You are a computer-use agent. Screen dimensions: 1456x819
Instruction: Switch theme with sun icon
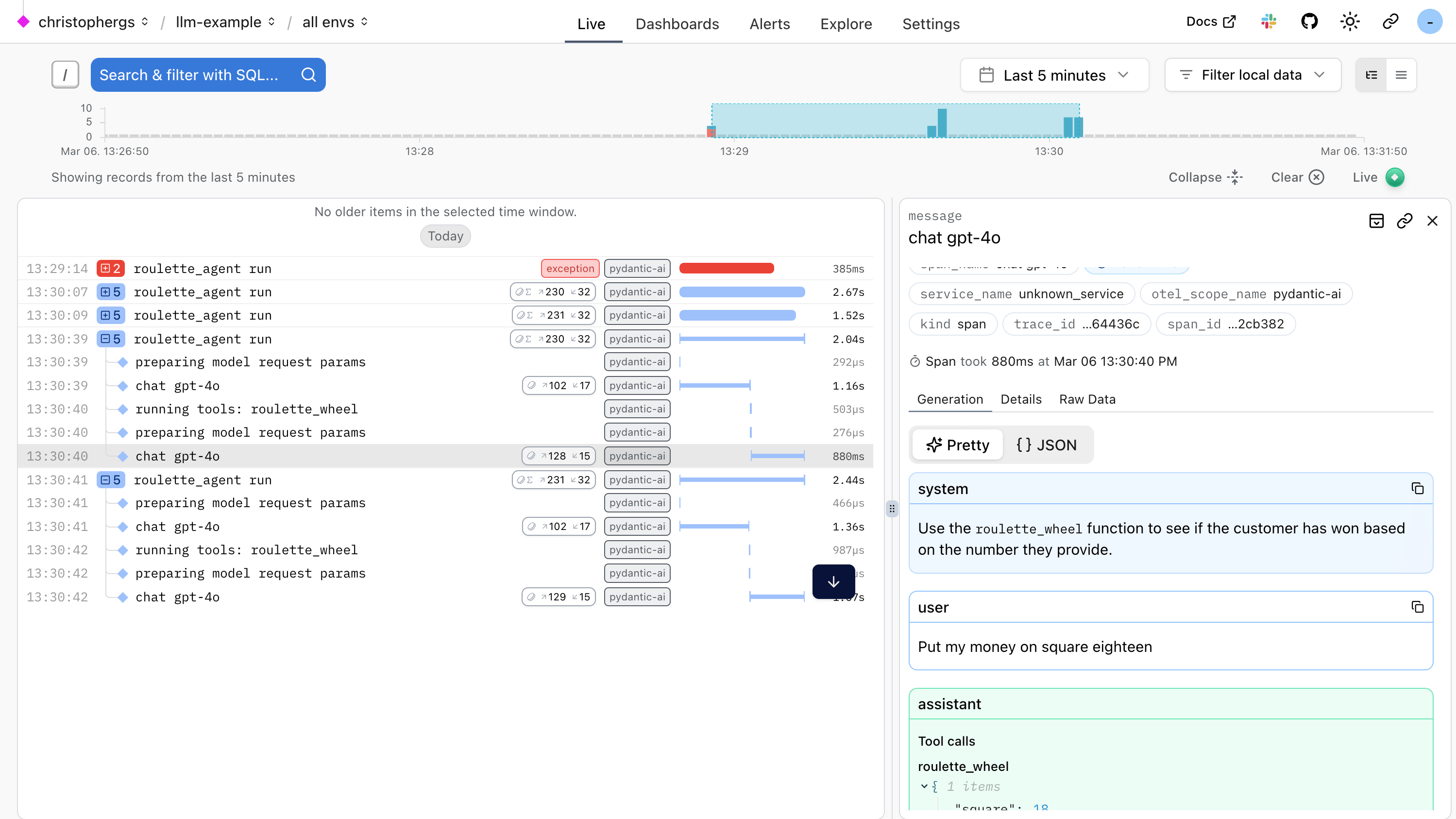coord(1350,22)
